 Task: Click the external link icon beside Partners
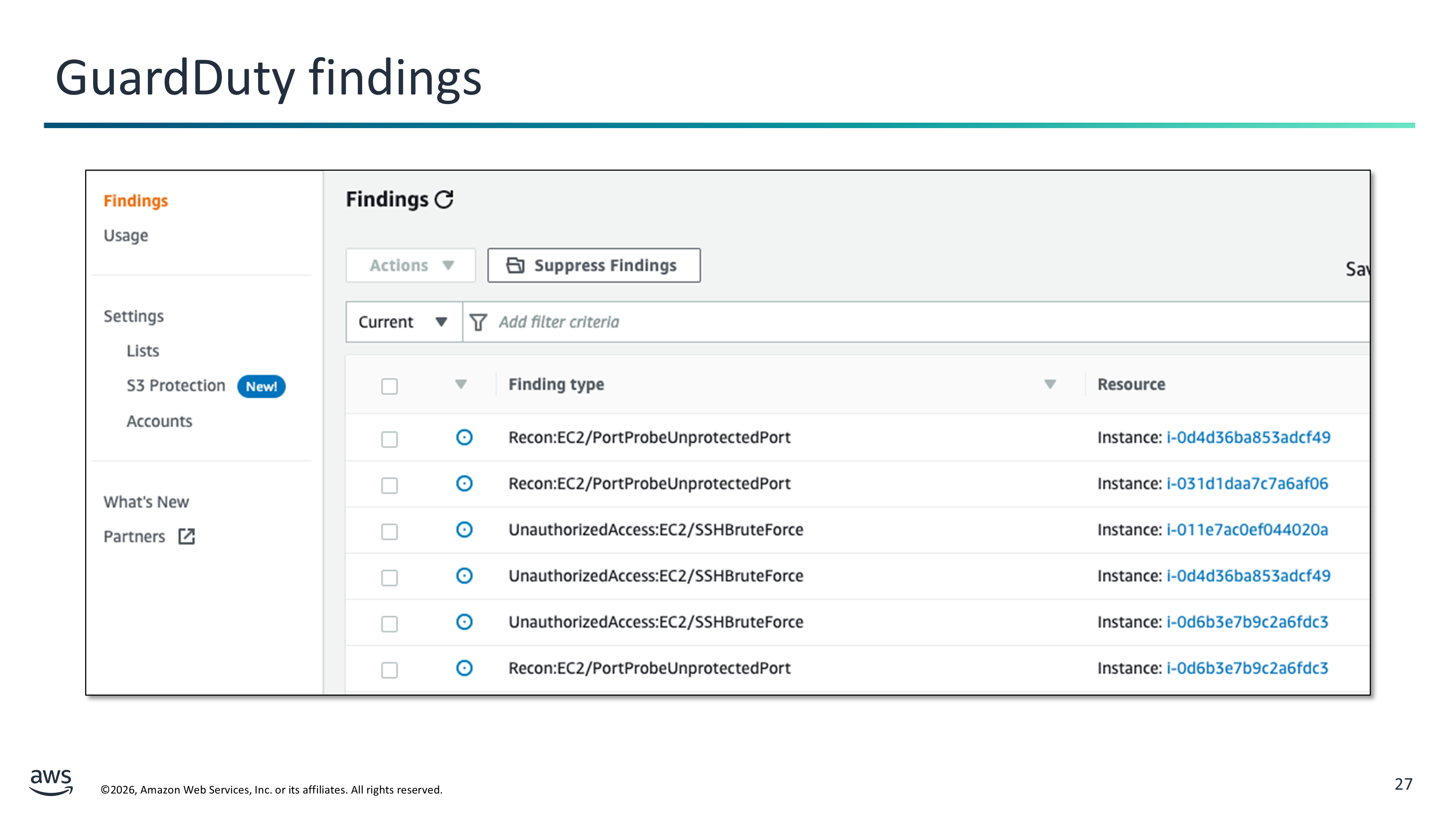(186, 537)
